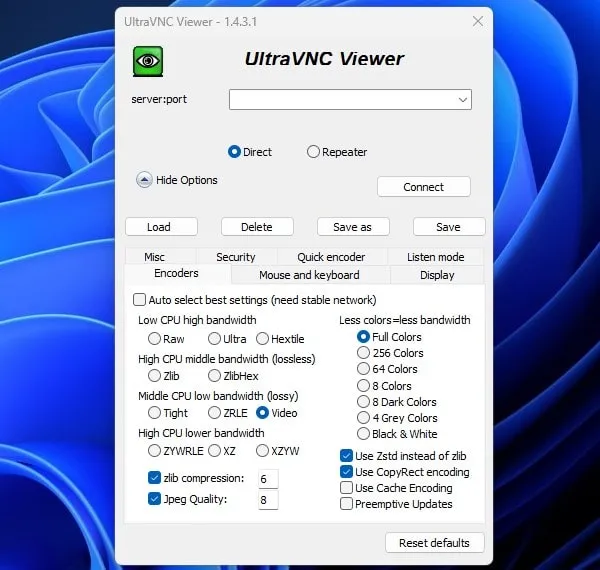Choose 64 Colors radio button
Image resolution: width=600 pixels, height=570 pixels.
pos(363,369)
